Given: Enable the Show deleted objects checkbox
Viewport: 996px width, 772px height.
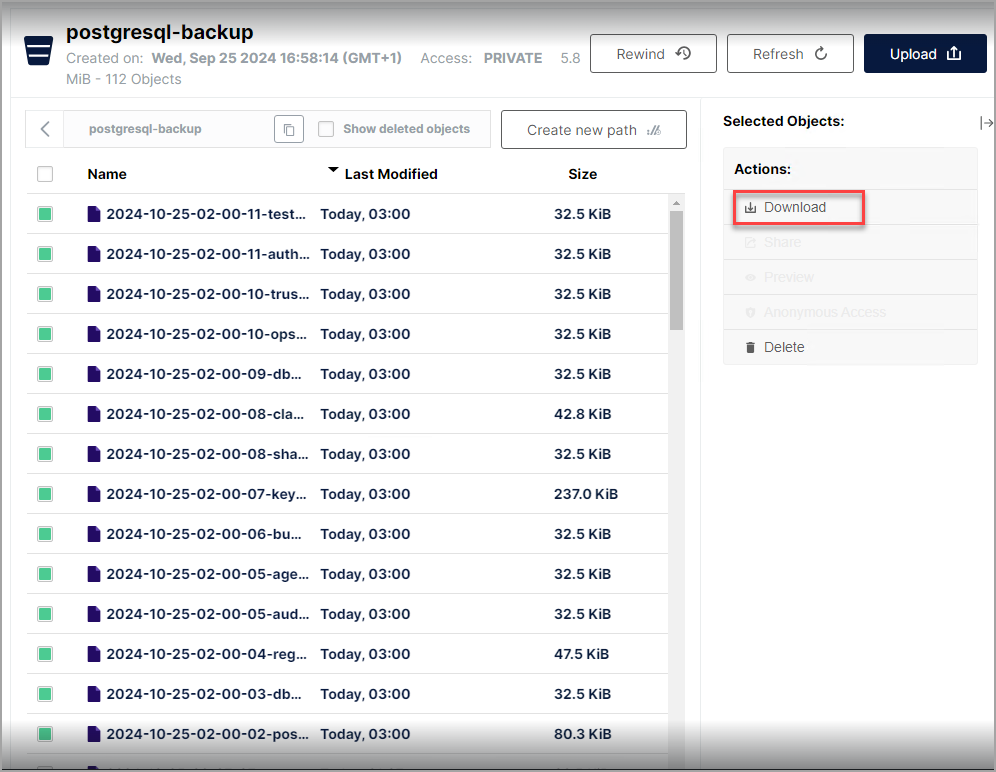Looking at the screenshot, I should pyautogui.click(x=326, y=129).
